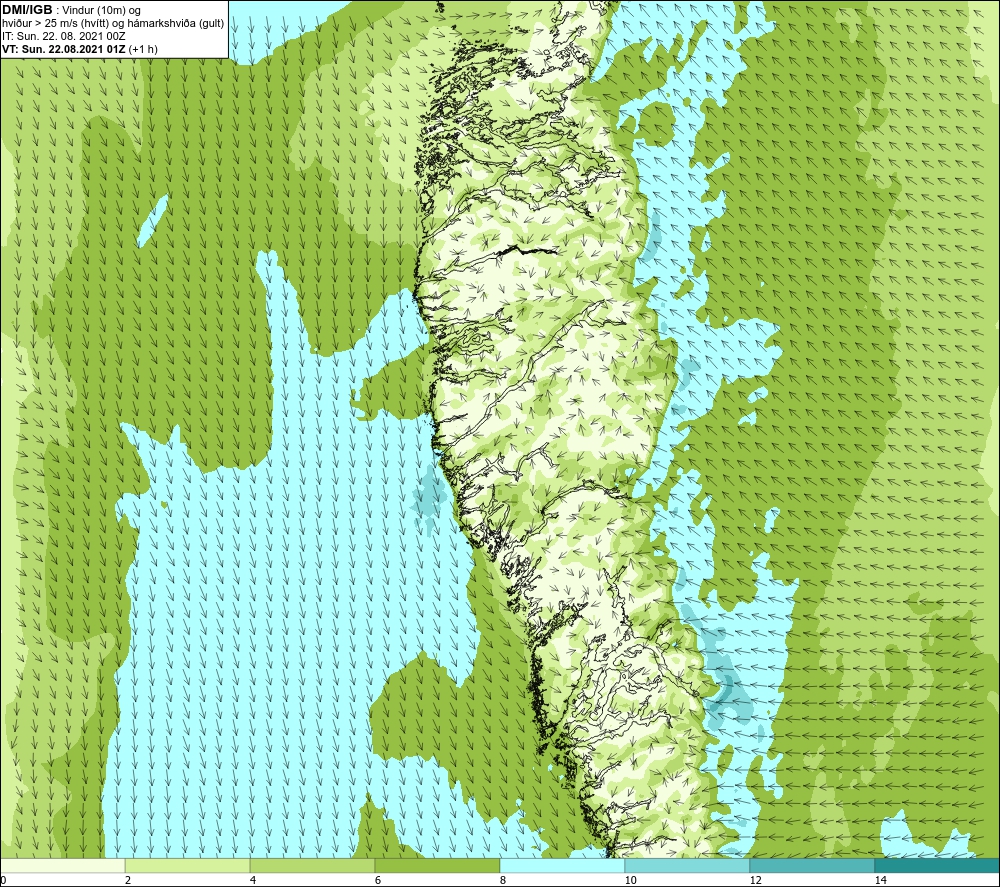Click the dark teal legend swatch above 14
This screenshot has height=887, width=1000.
pos(938,865)
